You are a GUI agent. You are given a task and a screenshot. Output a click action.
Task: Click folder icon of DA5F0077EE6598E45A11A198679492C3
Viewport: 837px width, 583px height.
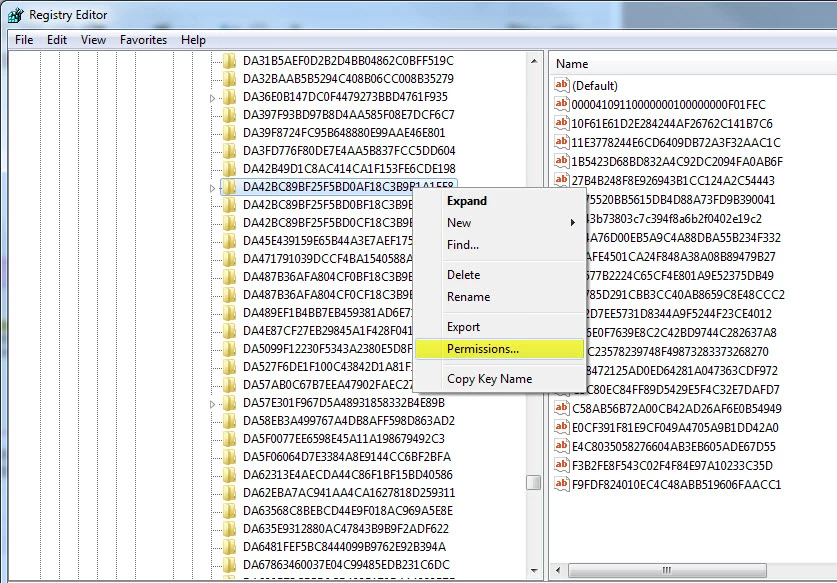pyautogui.click(x=230, y=438)
